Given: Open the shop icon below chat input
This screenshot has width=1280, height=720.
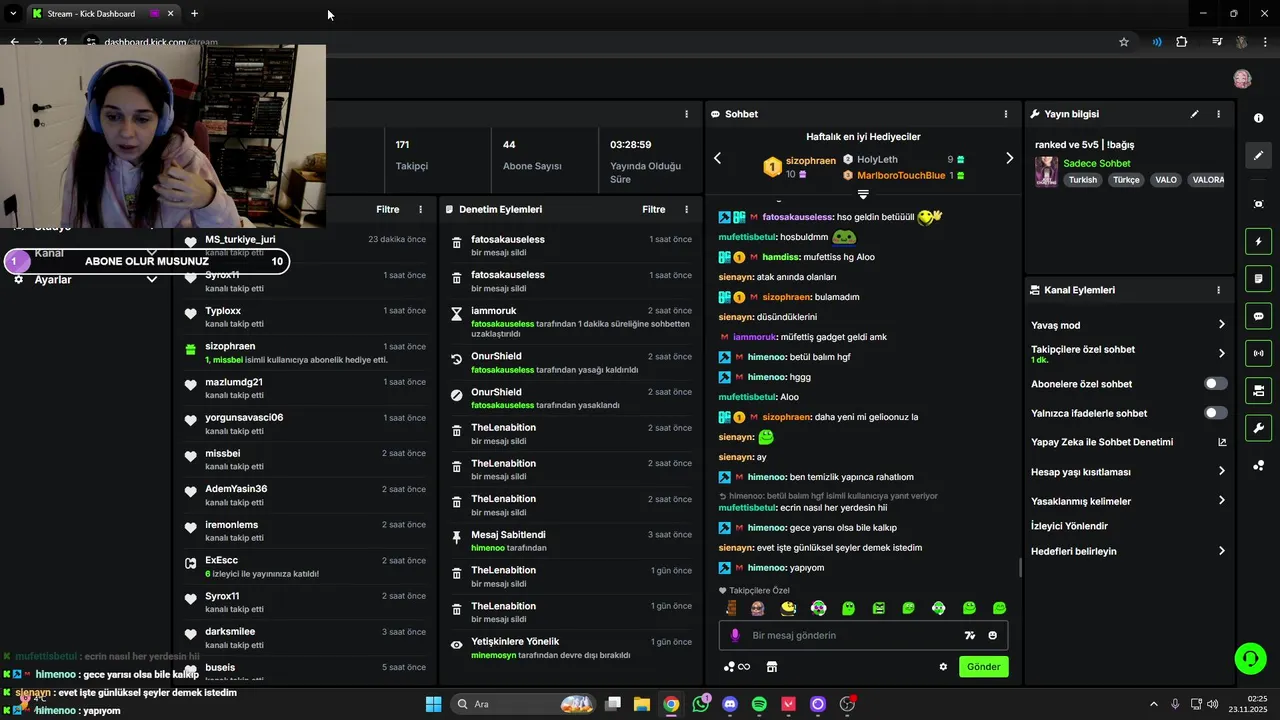Looking at the screenshot, I should tap(772, 667).
